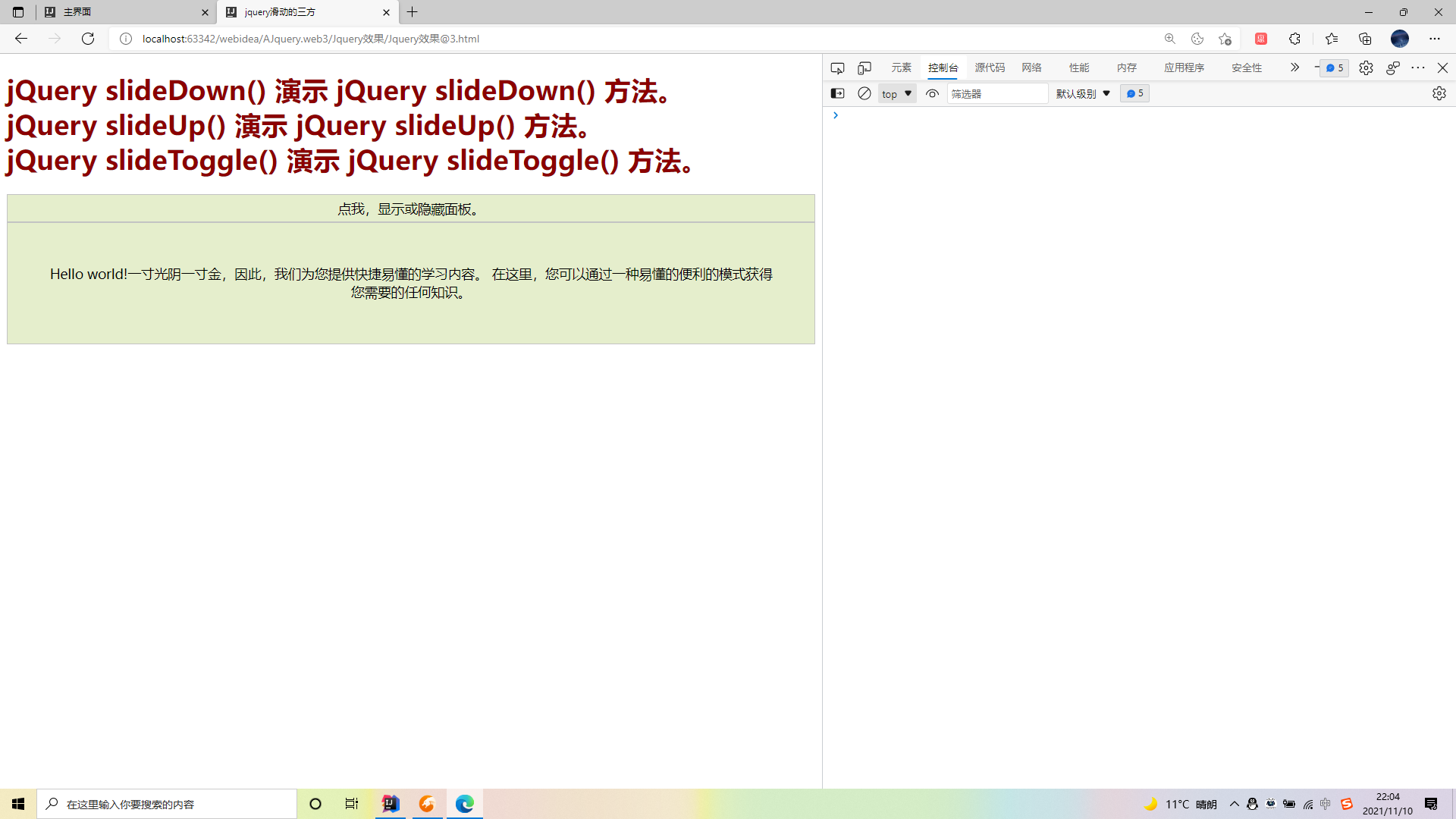This screenshot has height=819, width=1456.
Task: Switch to the 元素 tab
Action: (x=901, y=67)
